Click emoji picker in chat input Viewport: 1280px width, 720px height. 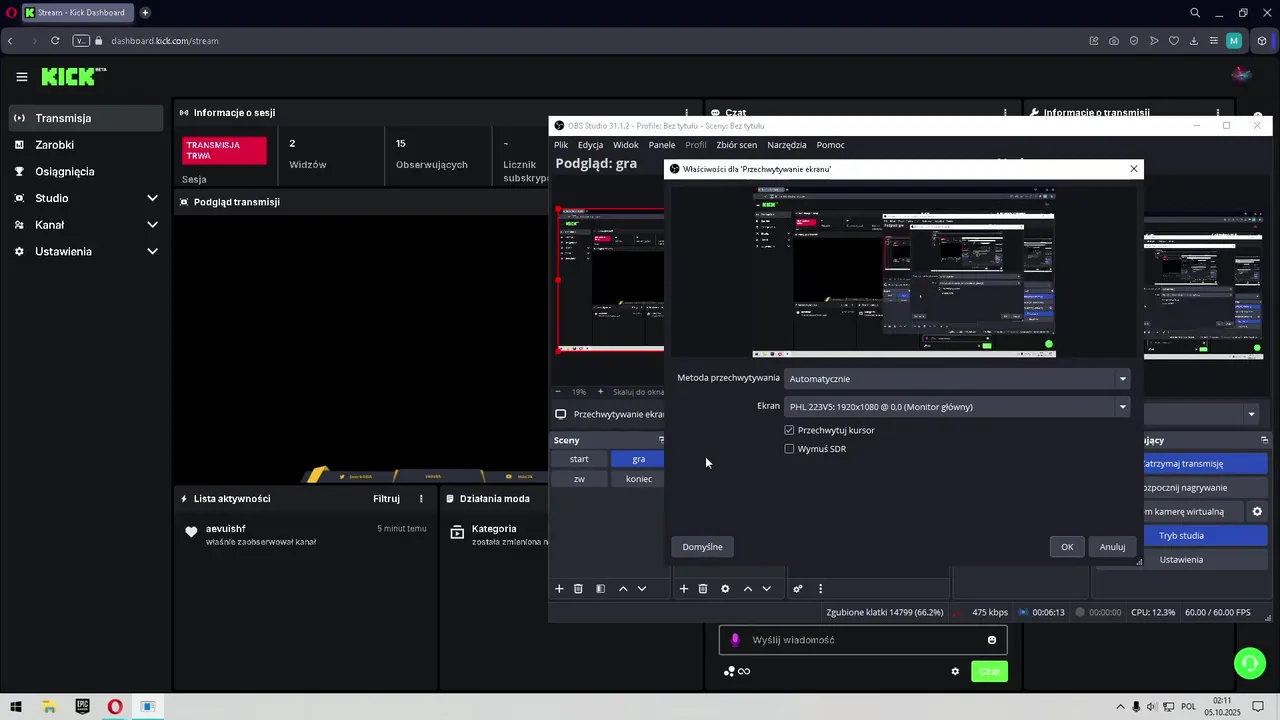point(992,640)
